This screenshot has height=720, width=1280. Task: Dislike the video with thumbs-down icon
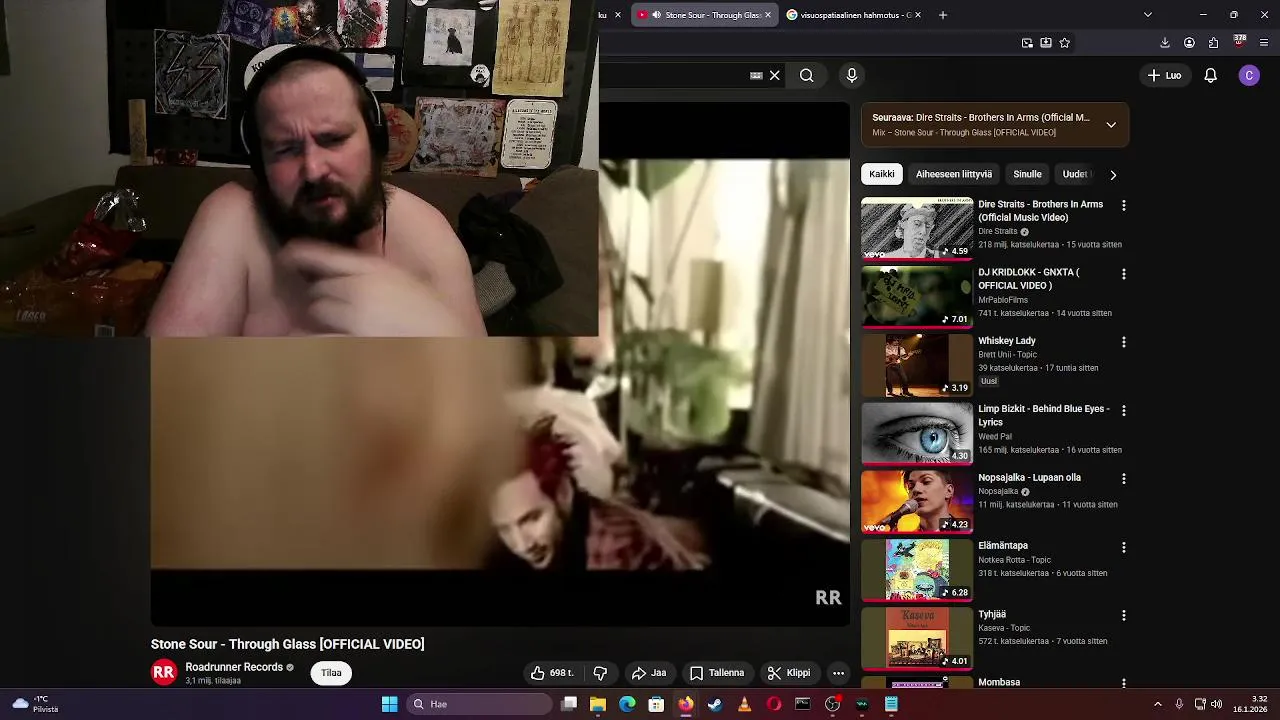tap(600, 673)
